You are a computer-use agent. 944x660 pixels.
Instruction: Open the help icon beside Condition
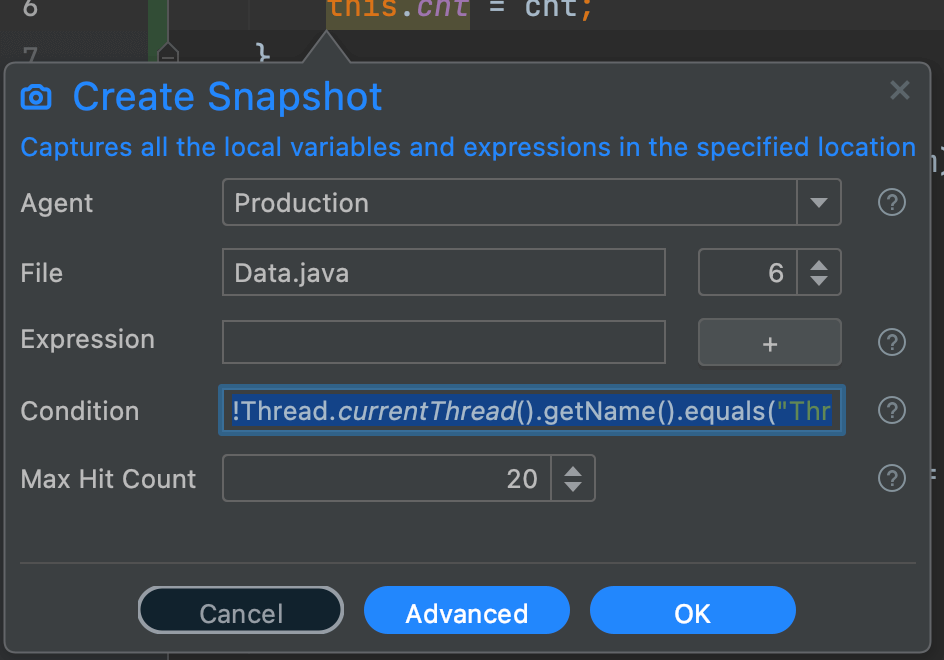[891, 411]
